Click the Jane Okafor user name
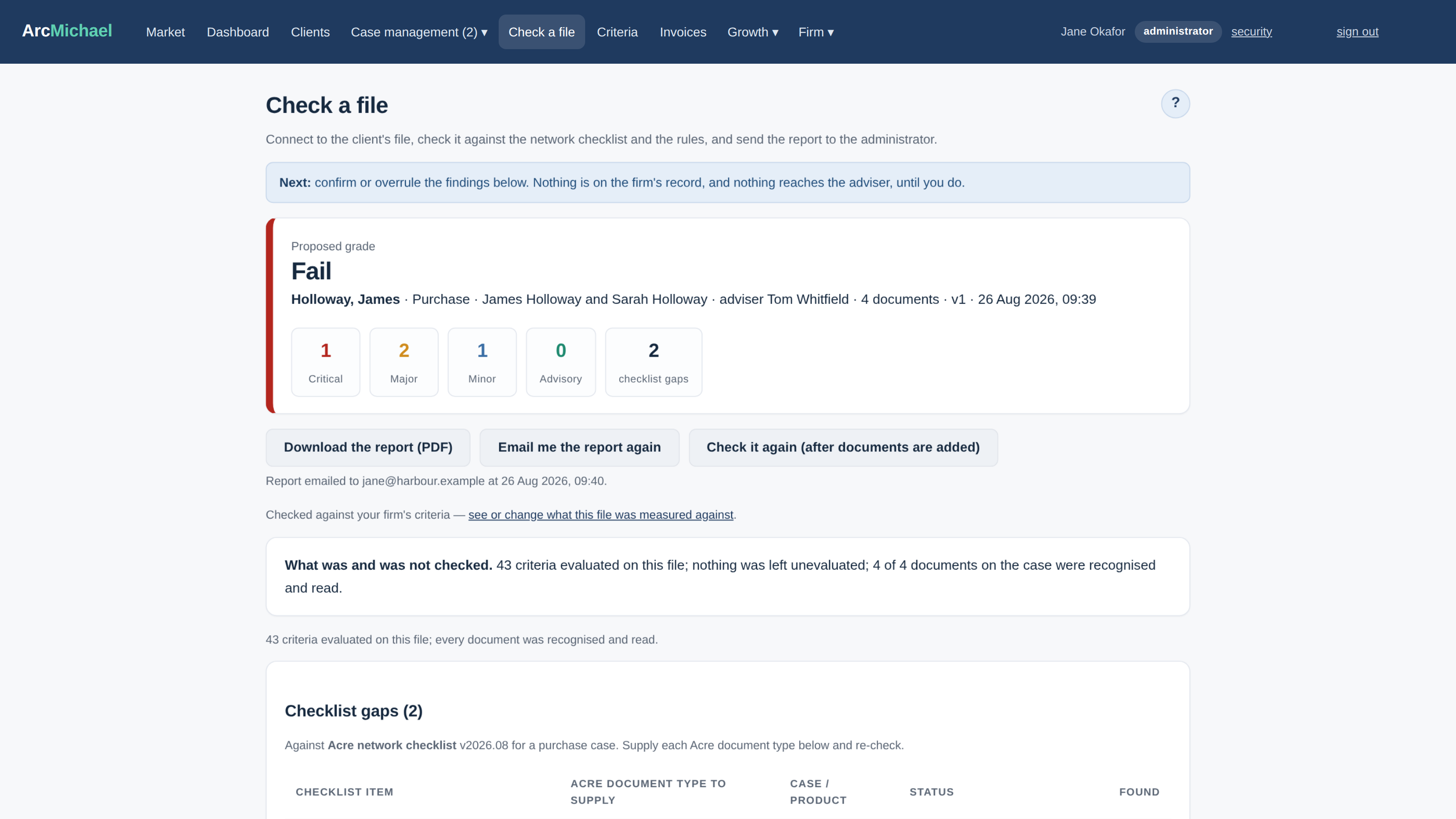The height and width of the screenshot is (819, 1456). pyautogui.click(x=1092, y=32)
